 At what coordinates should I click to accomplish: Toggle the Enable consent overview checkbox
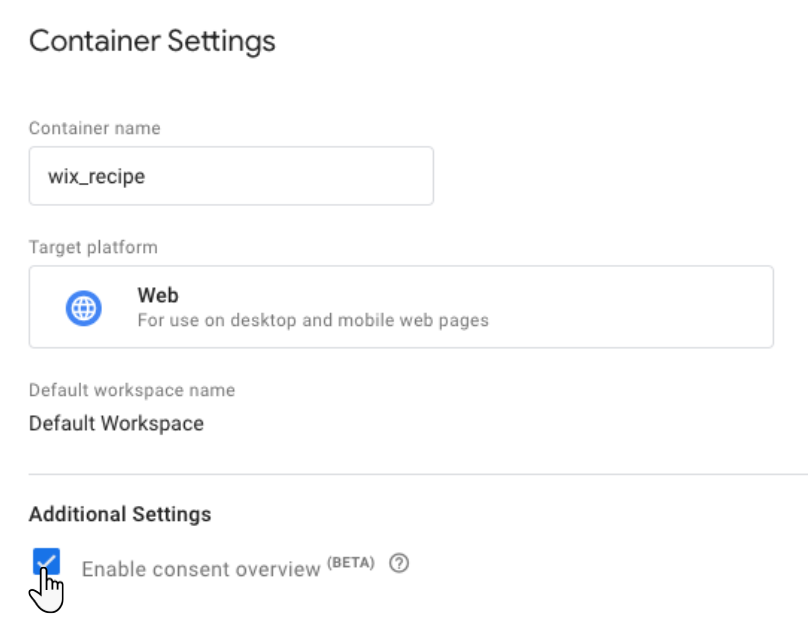[x=46, y=561]
